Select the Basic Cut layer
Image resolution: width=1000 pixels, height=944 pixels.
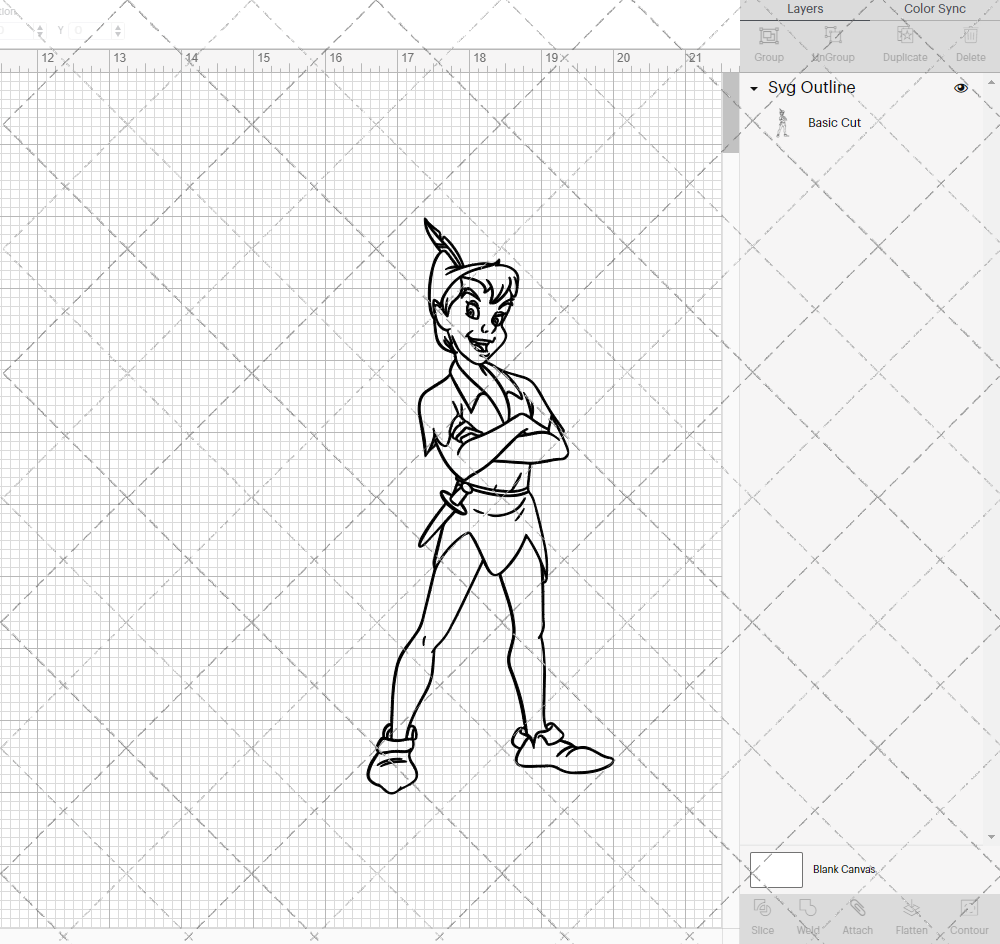click(834, 122)
